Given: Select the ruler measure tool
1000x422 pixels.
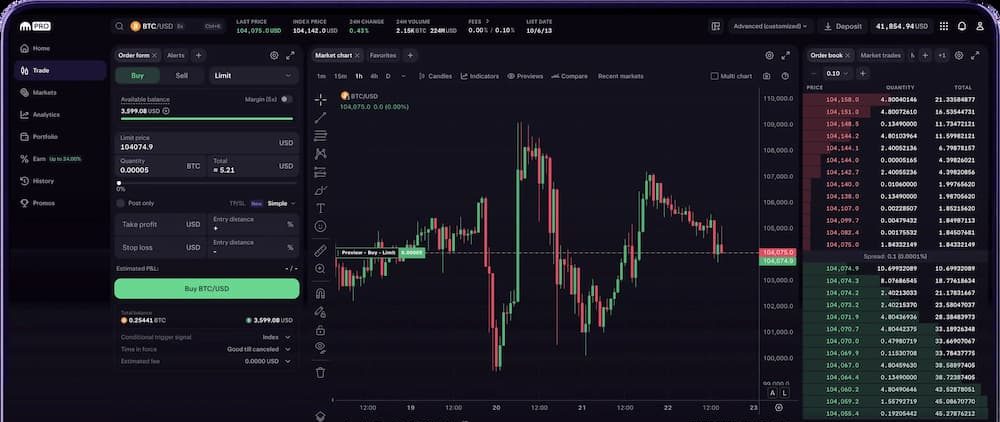Looking at the screenshot, I should click(320, 251).
